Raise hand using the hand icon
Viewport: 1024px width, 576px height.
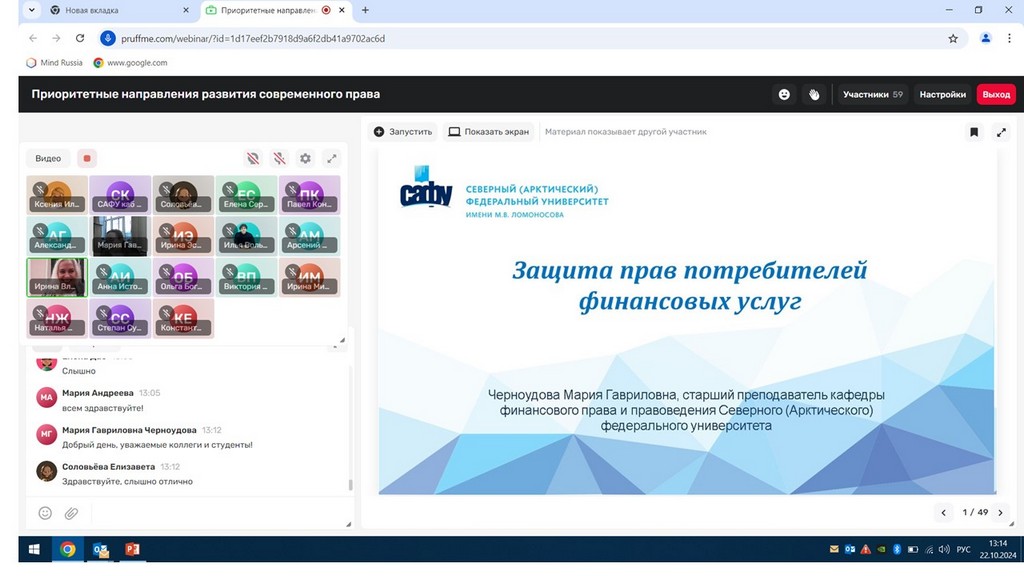pyautogui.click(x=814, y=94)
